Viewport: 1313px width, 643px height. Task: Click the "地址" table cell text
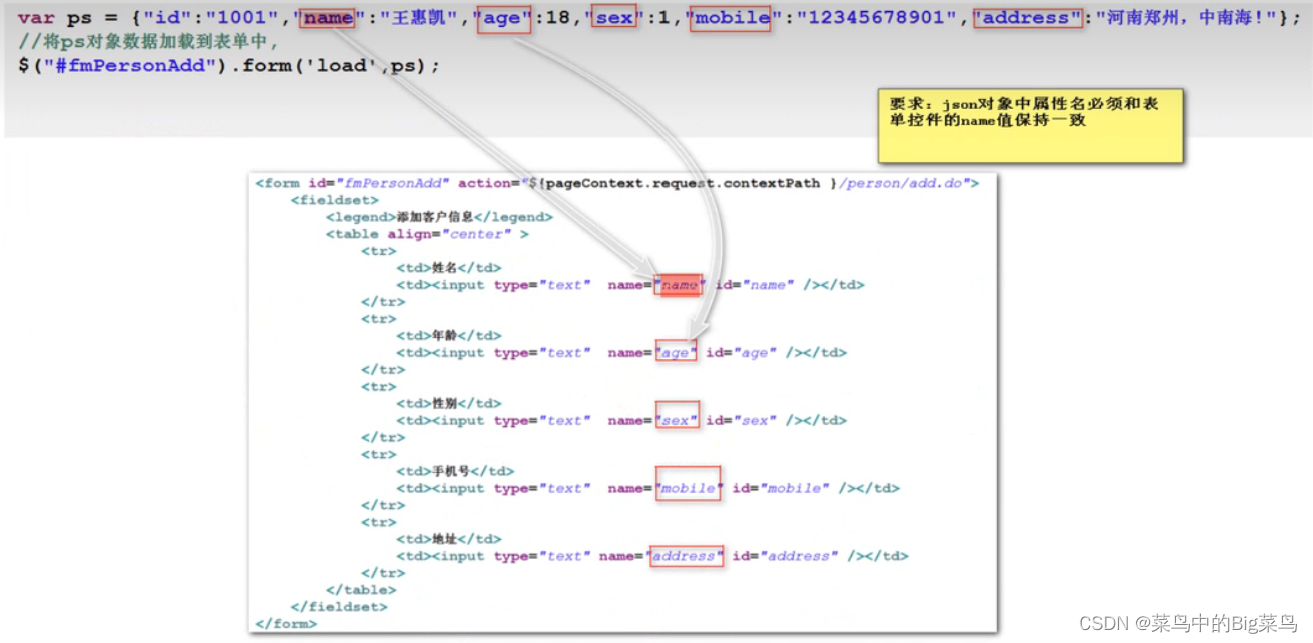(444, 539)
